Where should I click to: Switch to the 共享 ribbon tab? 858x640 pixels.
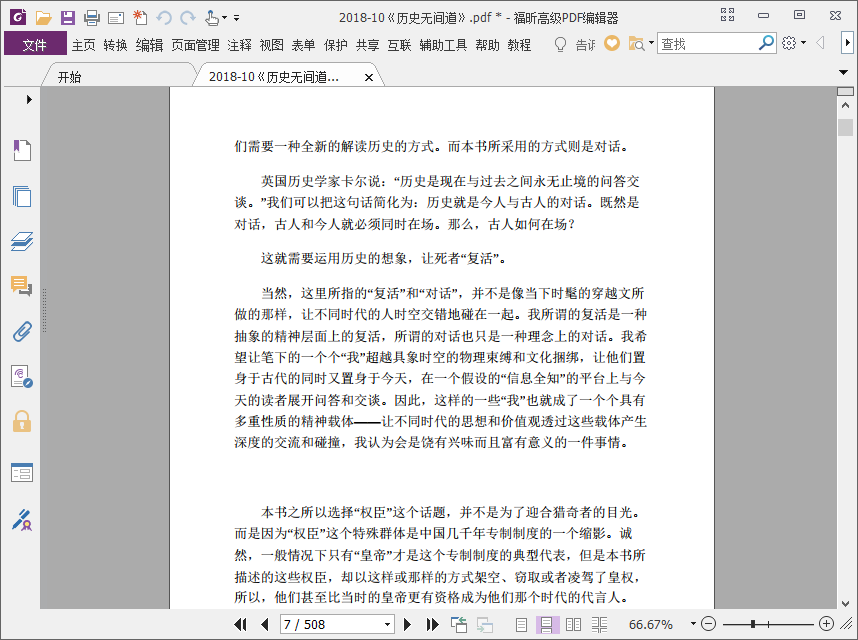[x=367, y=45]
